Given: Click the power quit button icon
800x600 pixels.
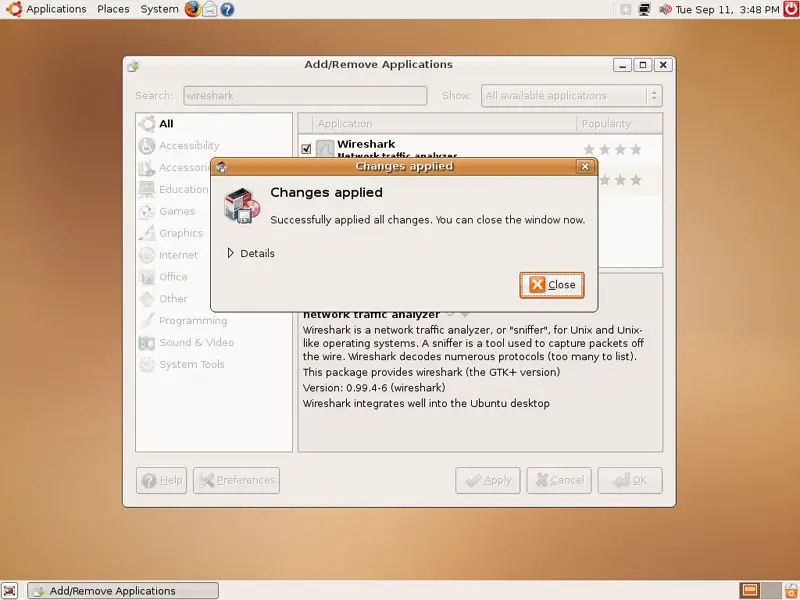Looking at the screenshot, I should [x=791, y=9].
